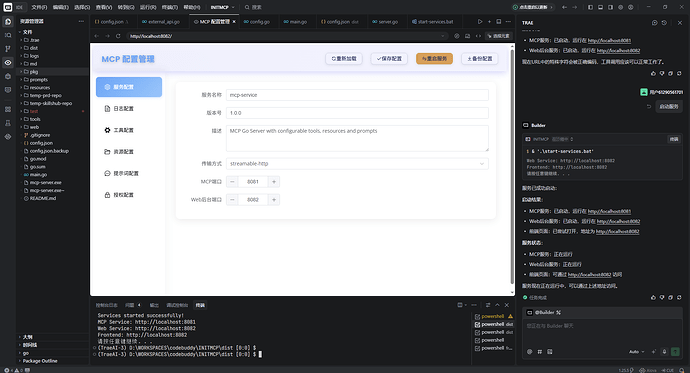
Task: Click the plus icon in the editor tab toolbar
Action: pos(489,22)
